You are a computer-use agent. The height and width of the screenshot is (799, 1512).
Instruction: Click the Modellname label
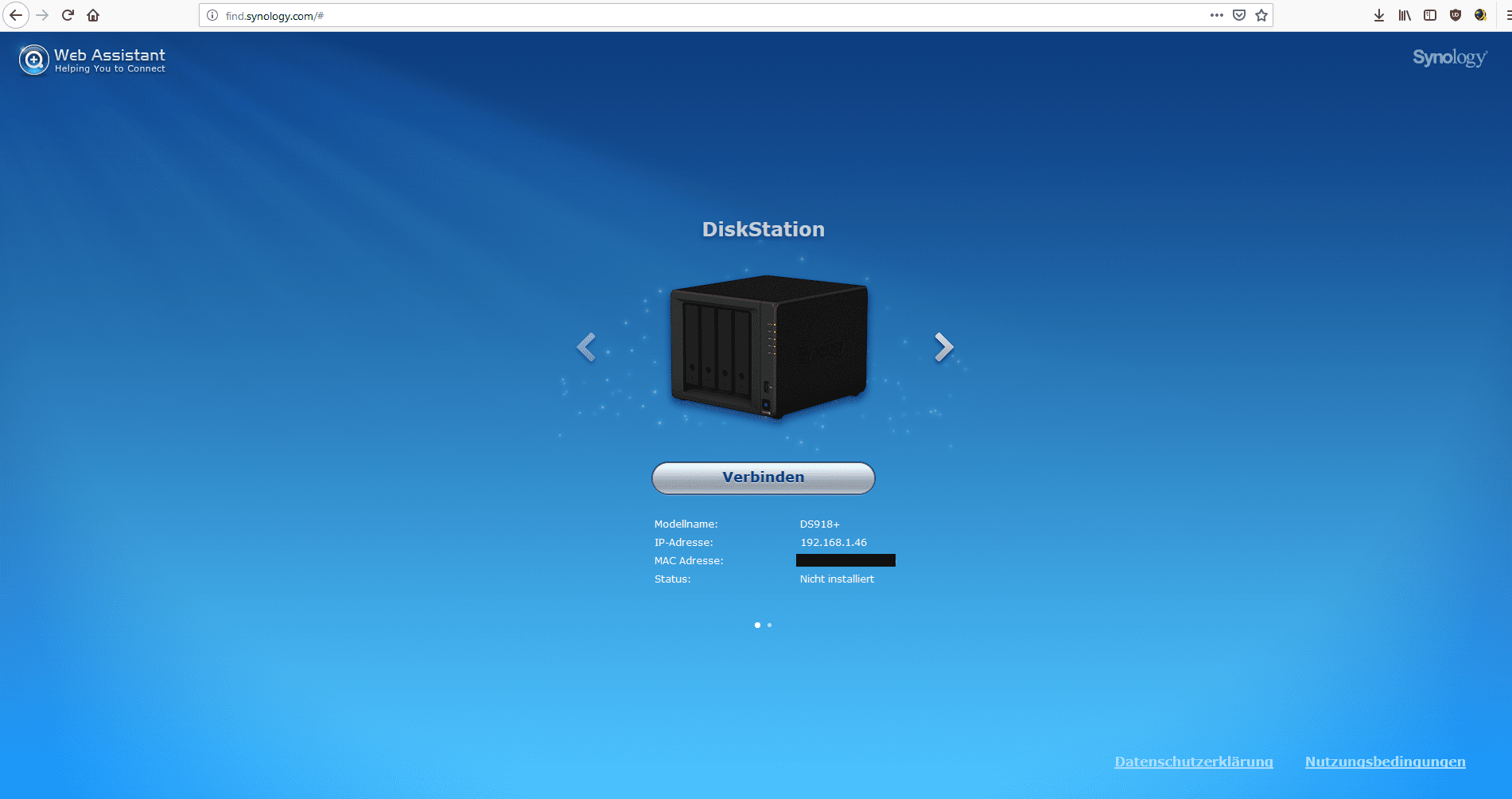point(686,524)
